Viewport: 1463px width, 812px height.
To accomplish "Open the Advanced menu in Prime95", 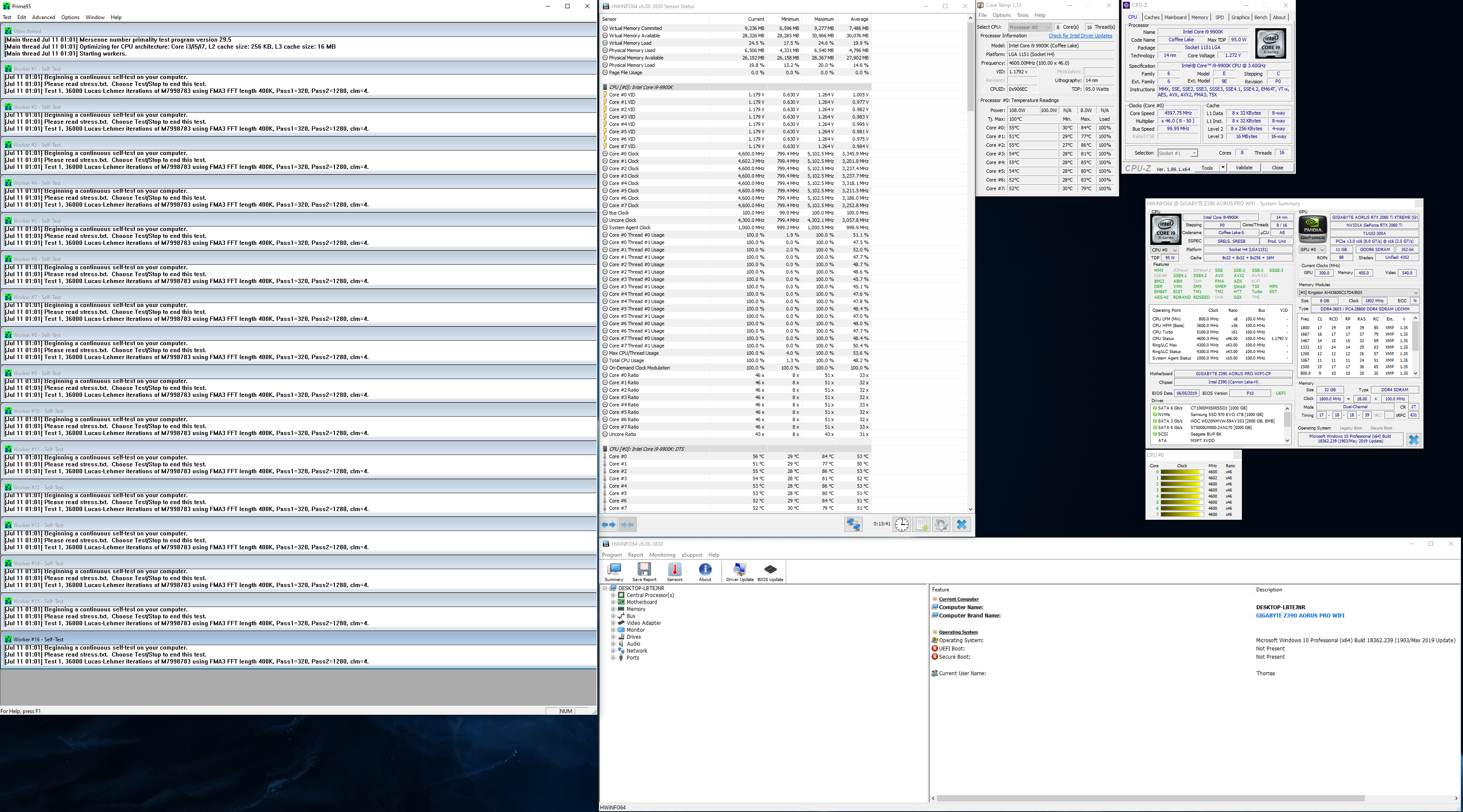I will pyautogui.click(x=44, y=18).
